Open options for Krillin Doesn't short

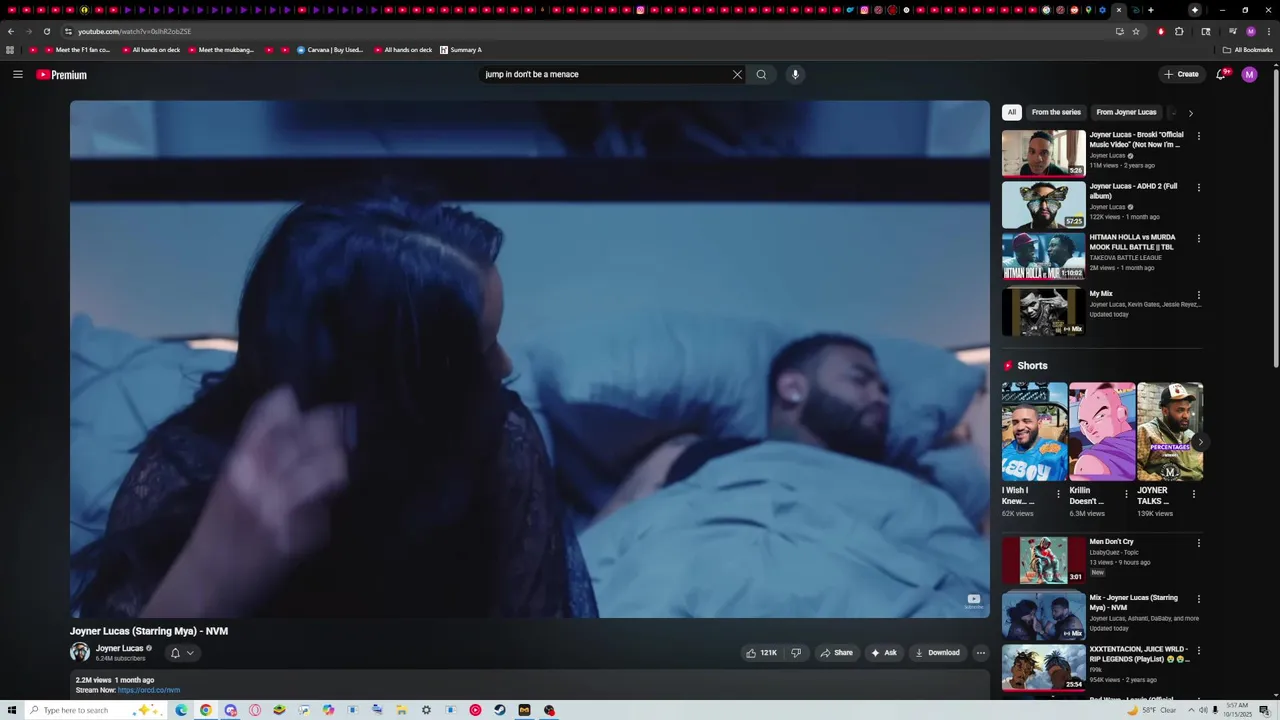[x=1126, y=494]
